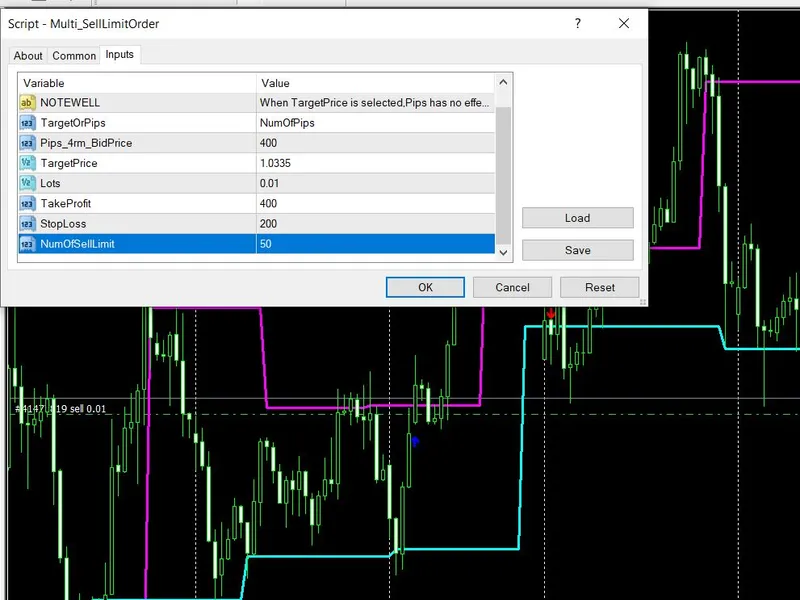Select the Inputs tab
The image size is (800, 600).
pyautogui.click(x=119, y=55)
